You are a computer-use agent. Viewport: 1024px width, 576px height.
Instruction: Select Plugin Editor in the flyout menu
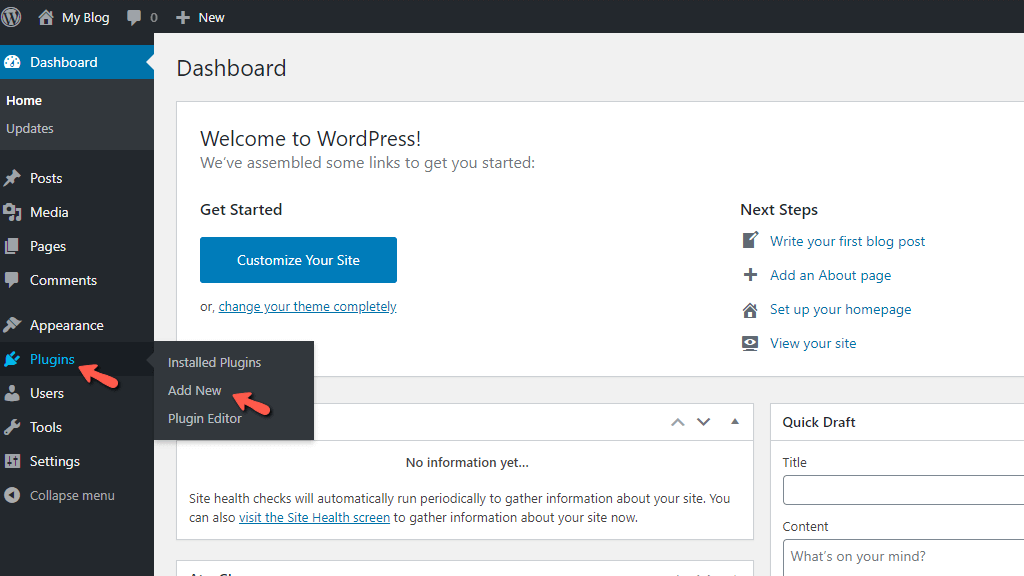pyautogui.click(x=204, y=418)
